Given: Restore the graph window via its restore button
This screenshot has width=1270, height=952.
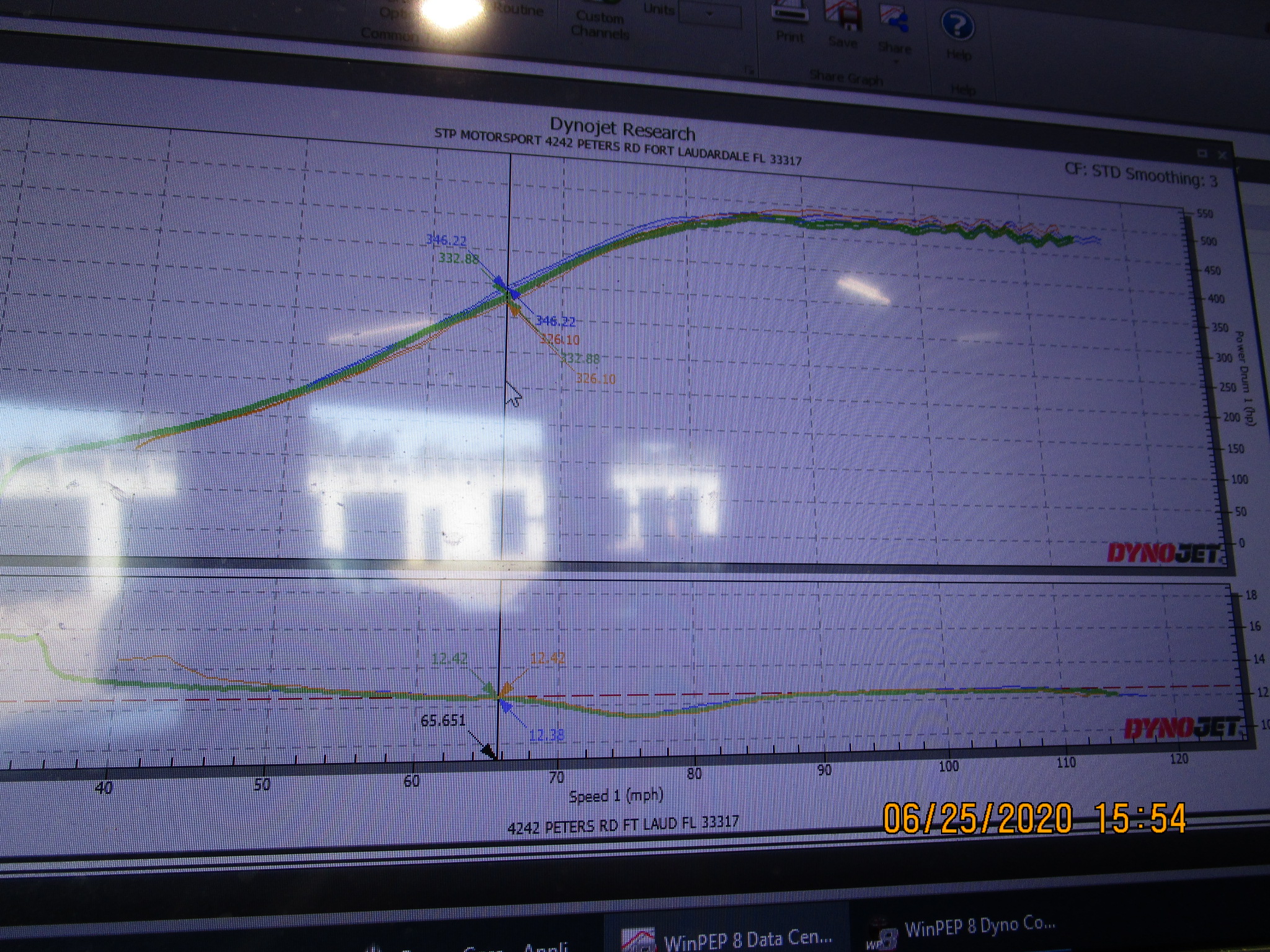Looking at the screenshot, I should (x=1202, y=153).
